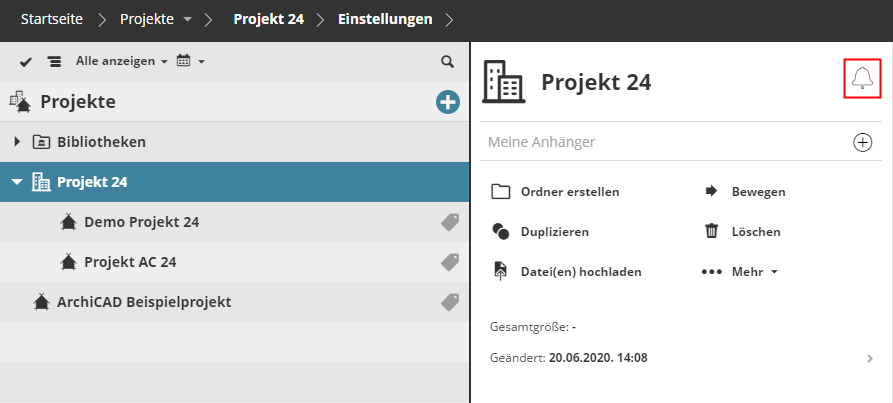The width and height of the screenshot is (893, 403).
Task: Open the calendar date filter dropdown
Action: [x=190, y=62]
